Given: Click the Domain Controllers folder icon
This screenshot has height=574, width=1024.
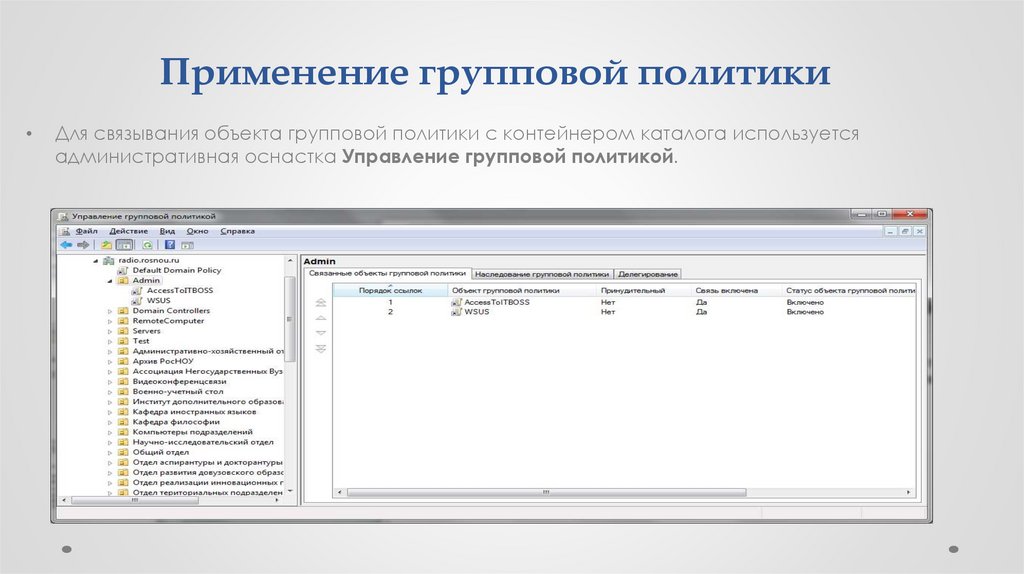Looking at the screenshot, I should 123,311.
